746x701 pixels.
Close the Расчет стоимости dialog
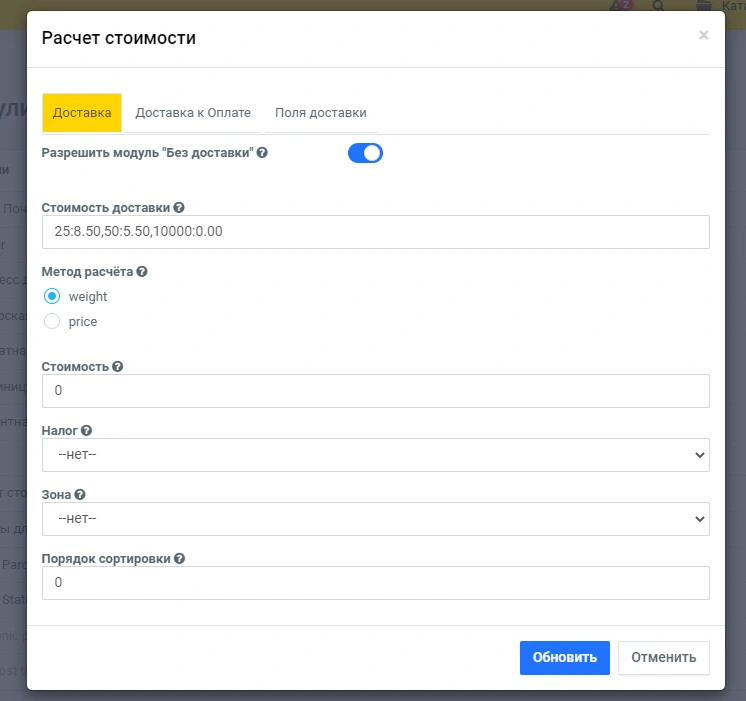(x=703, y=36)
